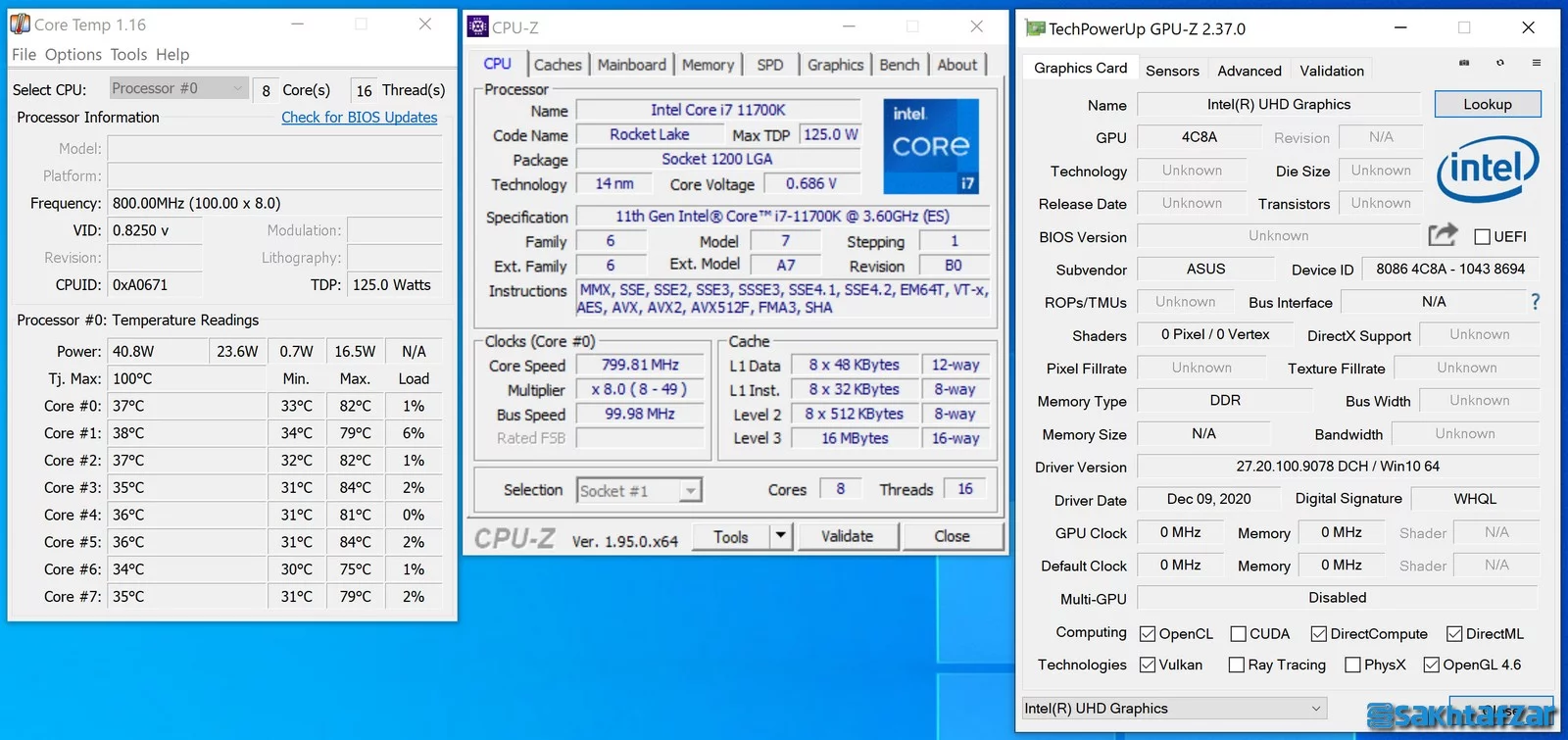Image resolution: width=1568 pixels, height=740 pixels.
Task: Click the Bus Interface question mark
Action: point(1535,302)
